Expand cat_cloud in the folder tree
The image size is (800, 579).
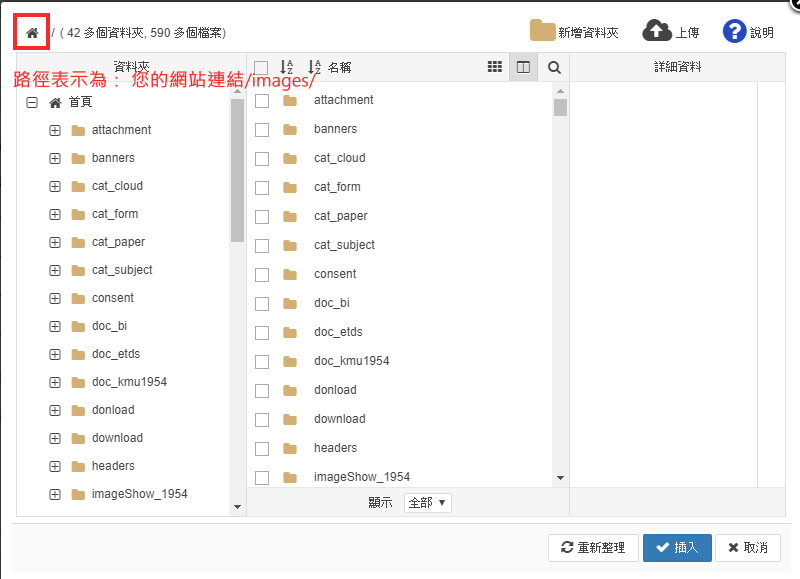(x=55, y=187)
